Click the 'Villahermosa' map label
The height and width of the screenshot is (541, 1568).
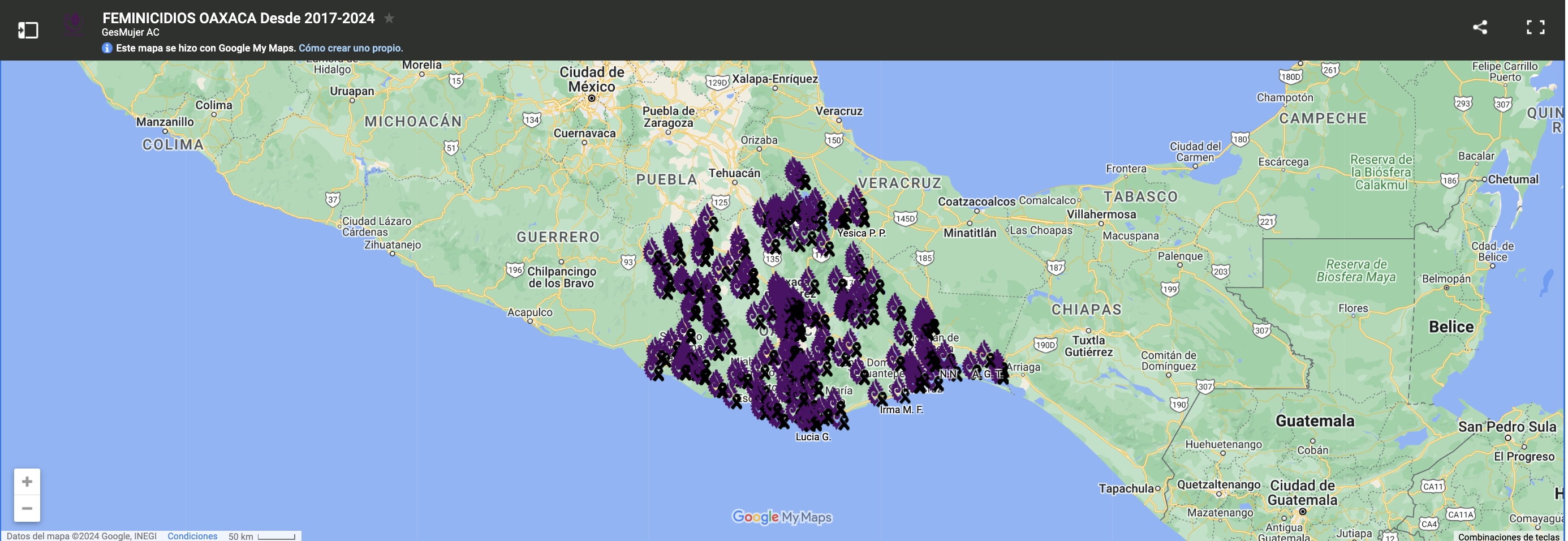[x=1101, y=214]
